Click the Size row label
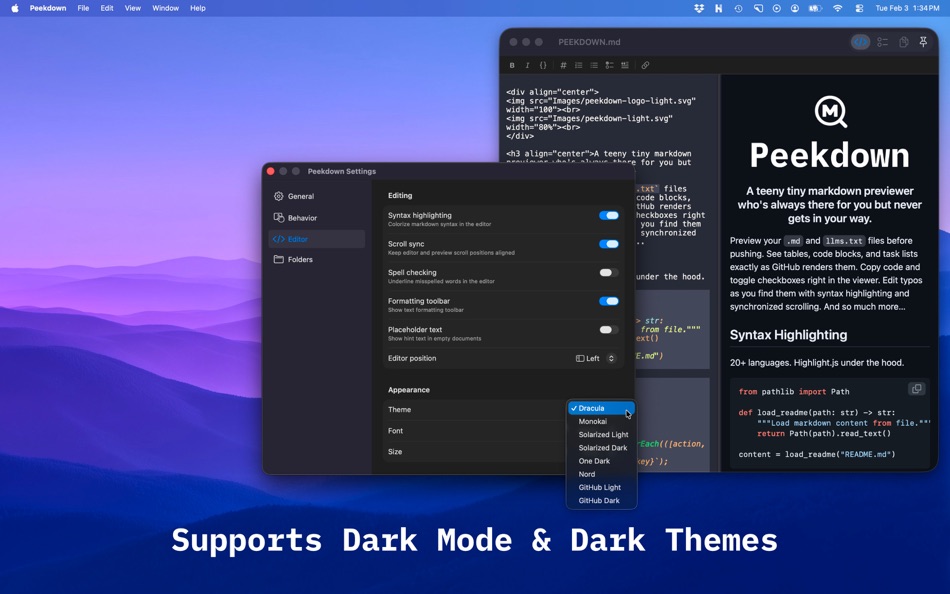Viewport: 950px width, 594px height. point(394,452)
